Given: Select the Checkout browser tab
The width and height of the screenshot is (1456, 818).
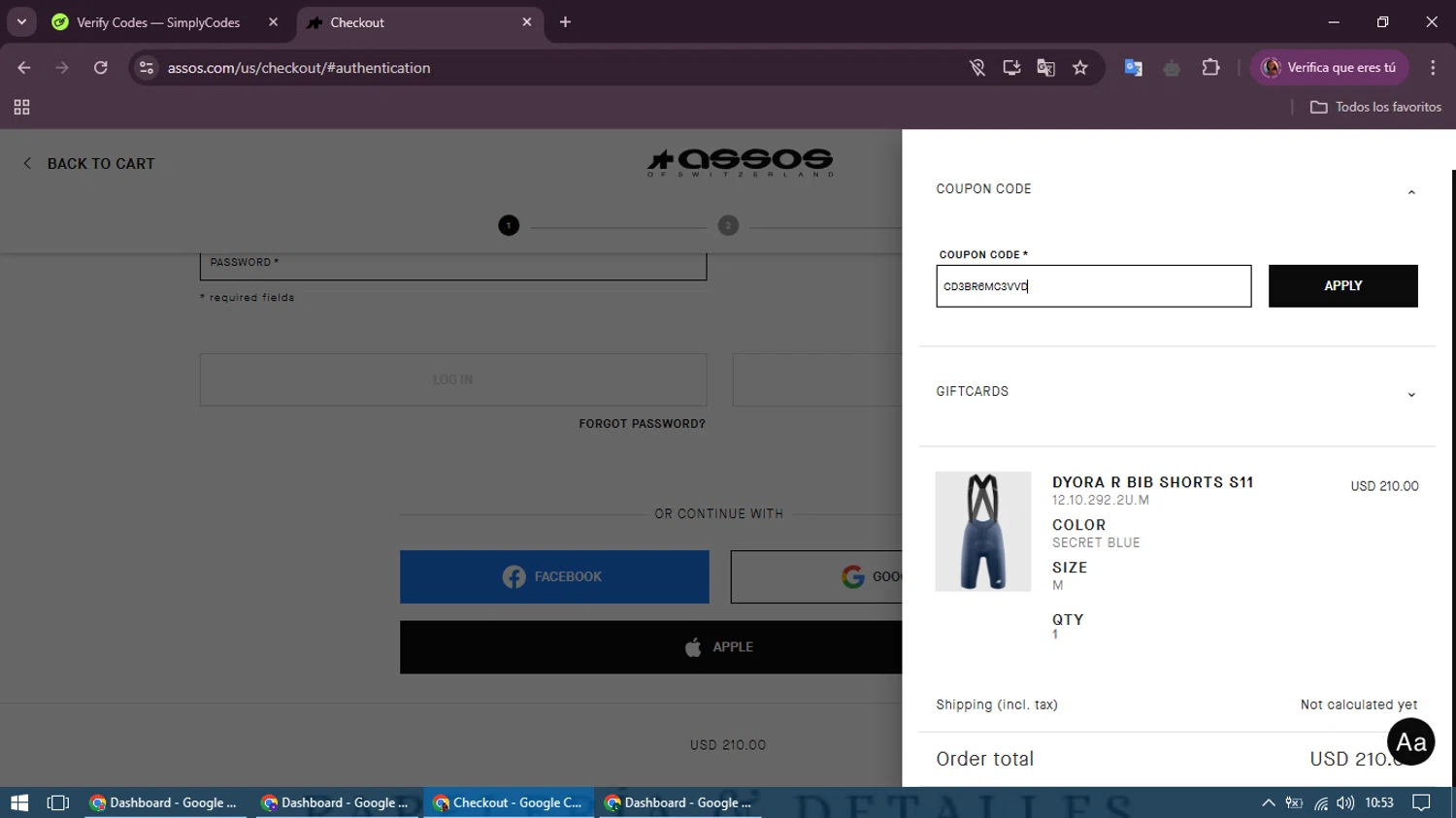Looking at the screenshot, I should pos(417,22).
